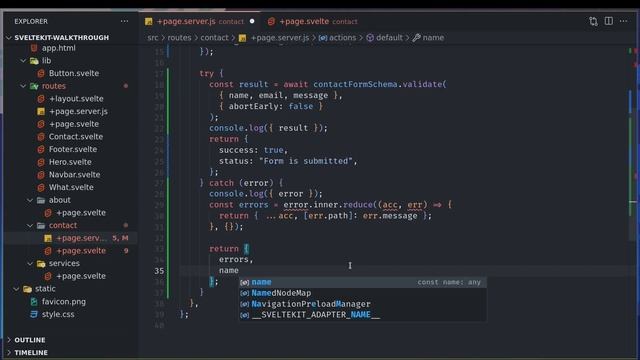Collapse the contact folder
The width and height of the screenshot is (640, 360).
point(30,225)
